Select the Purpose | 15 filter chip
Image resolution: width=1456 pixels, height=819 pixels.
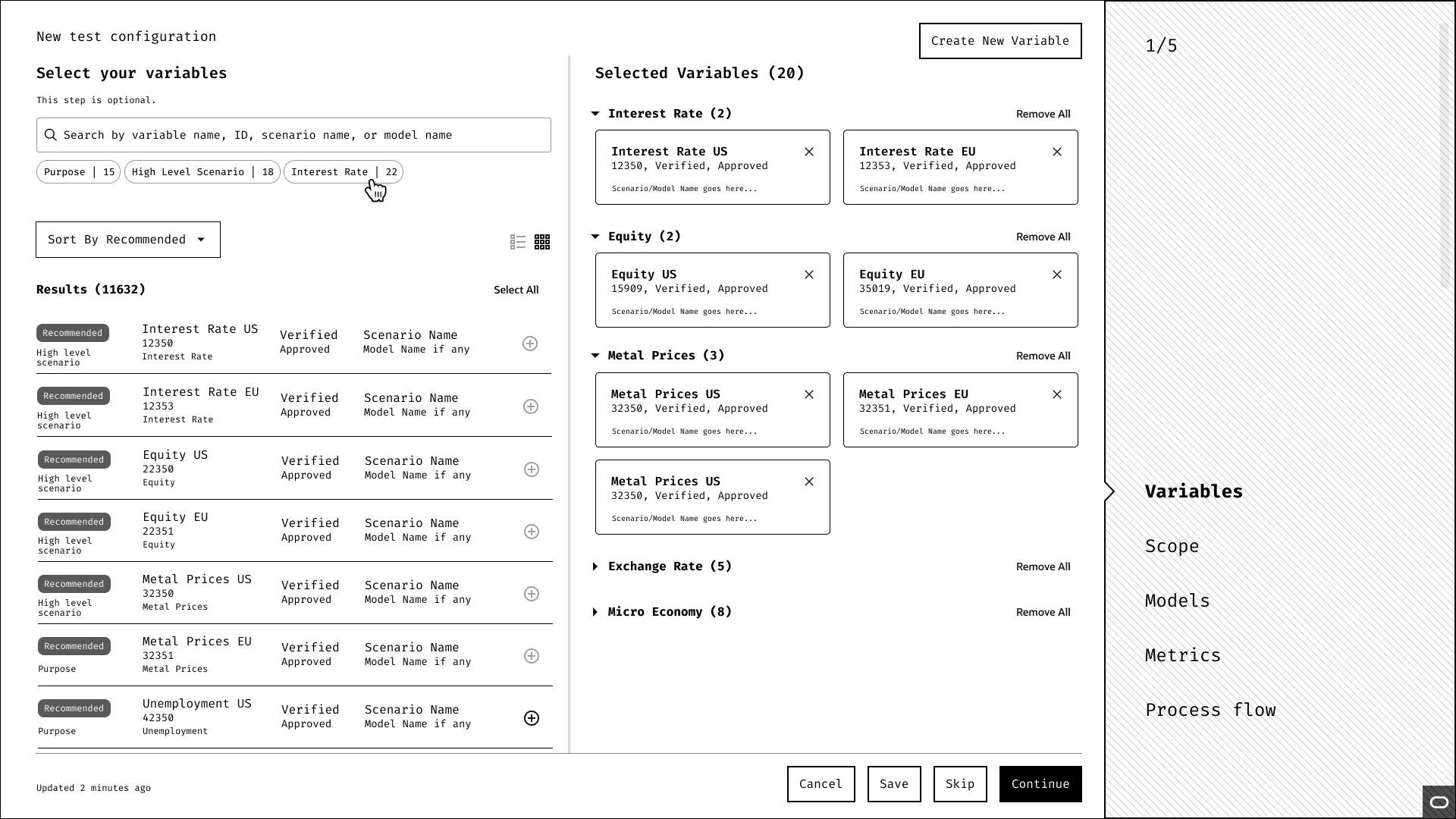pos(79,172)
